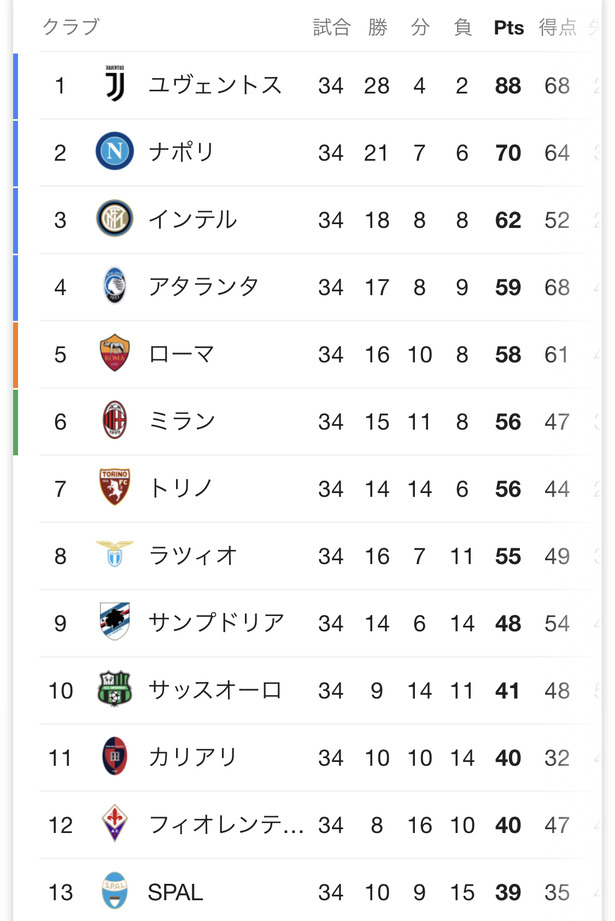Click the 得点 column header
The width and height of the screenshot is (615, 921).
coord(558,28)
